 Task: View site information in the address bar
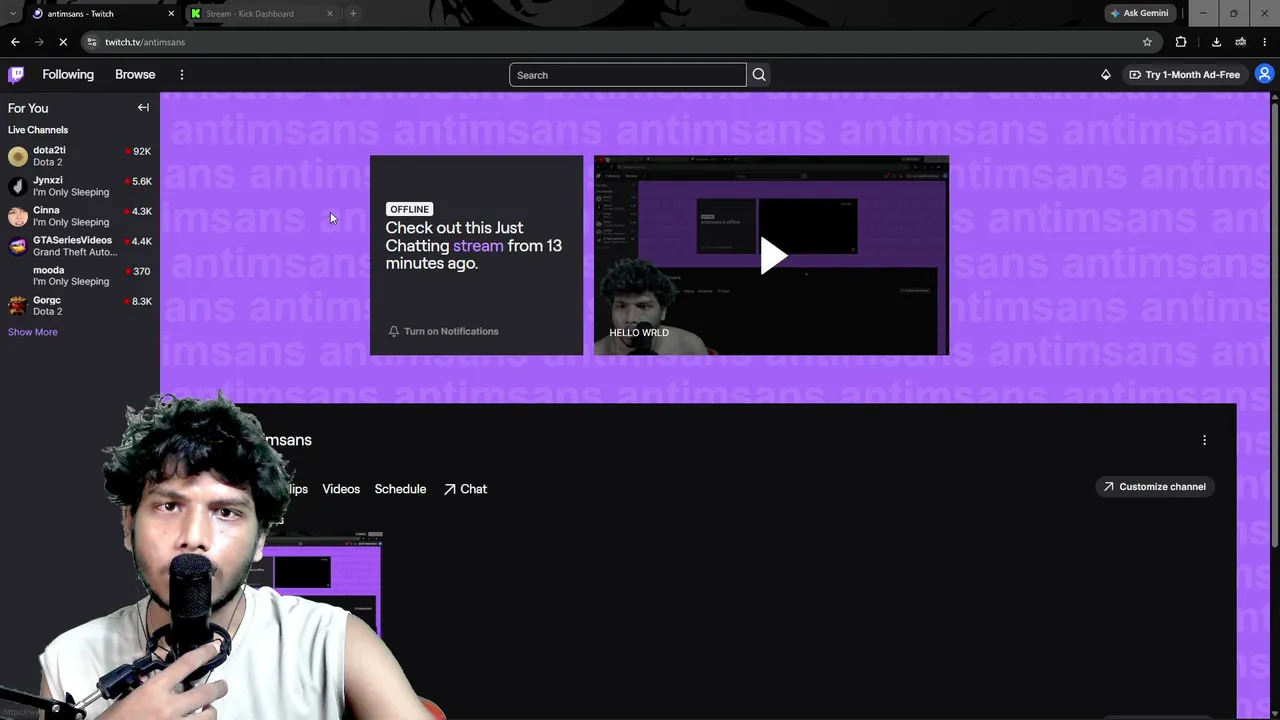click(x=91, y=42)
